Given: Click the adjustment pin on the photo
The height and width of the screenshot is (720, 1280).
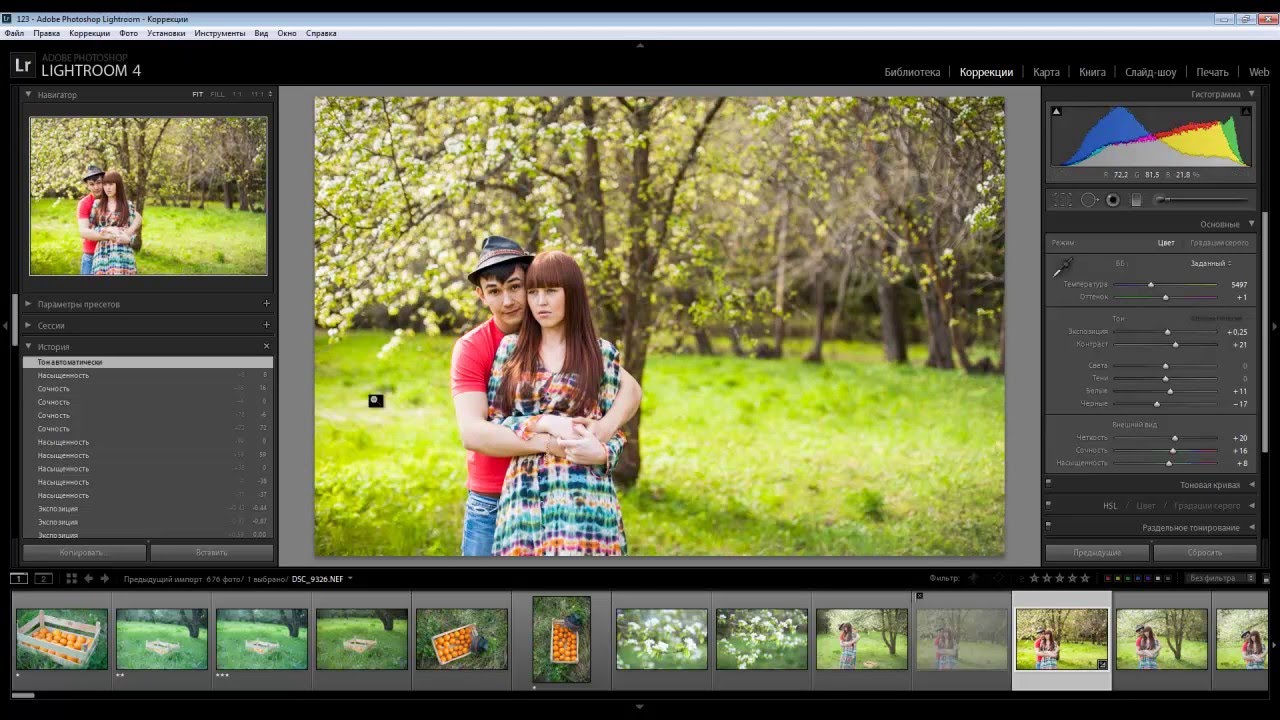Looking at the screenshot, I should click(x=375, y=400).
